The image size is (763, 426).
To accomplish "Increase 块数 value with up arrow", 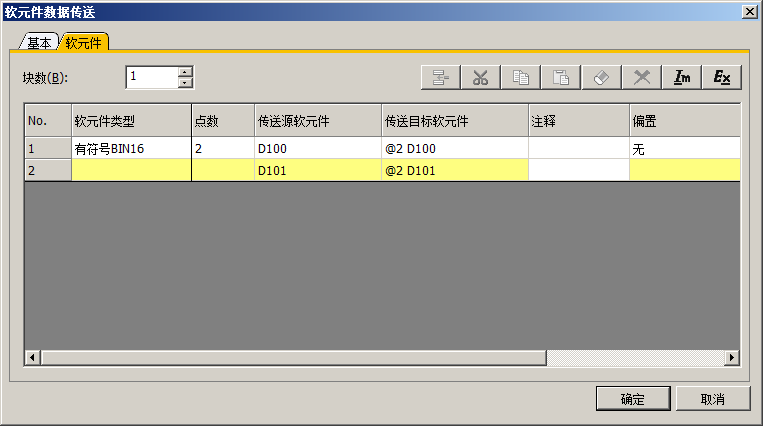I will 185,72.
